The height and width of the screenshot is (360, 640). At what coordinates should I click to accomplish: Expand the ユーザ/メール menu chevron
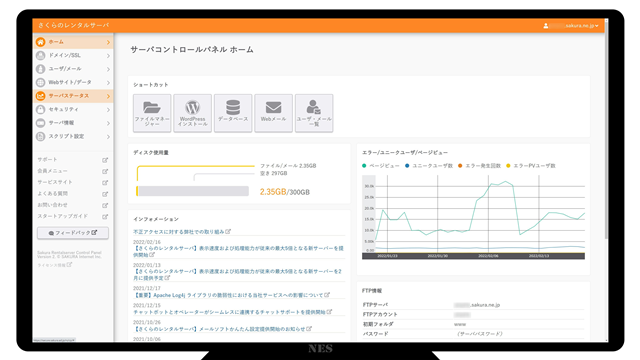pos(108,69)
